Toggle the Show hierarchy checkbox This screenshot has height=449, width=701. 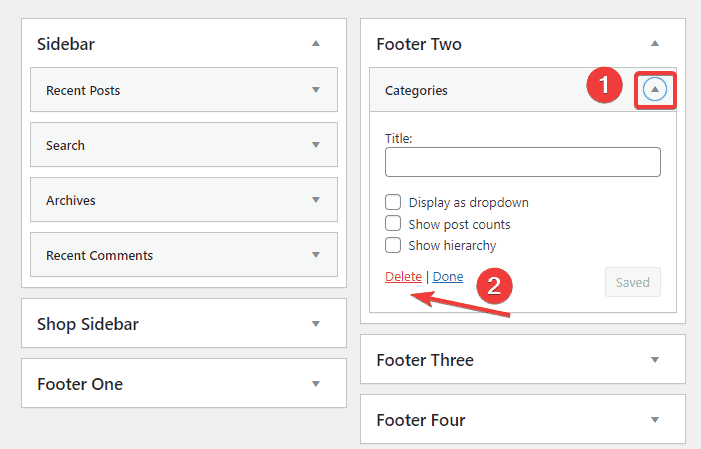(393, 245)
